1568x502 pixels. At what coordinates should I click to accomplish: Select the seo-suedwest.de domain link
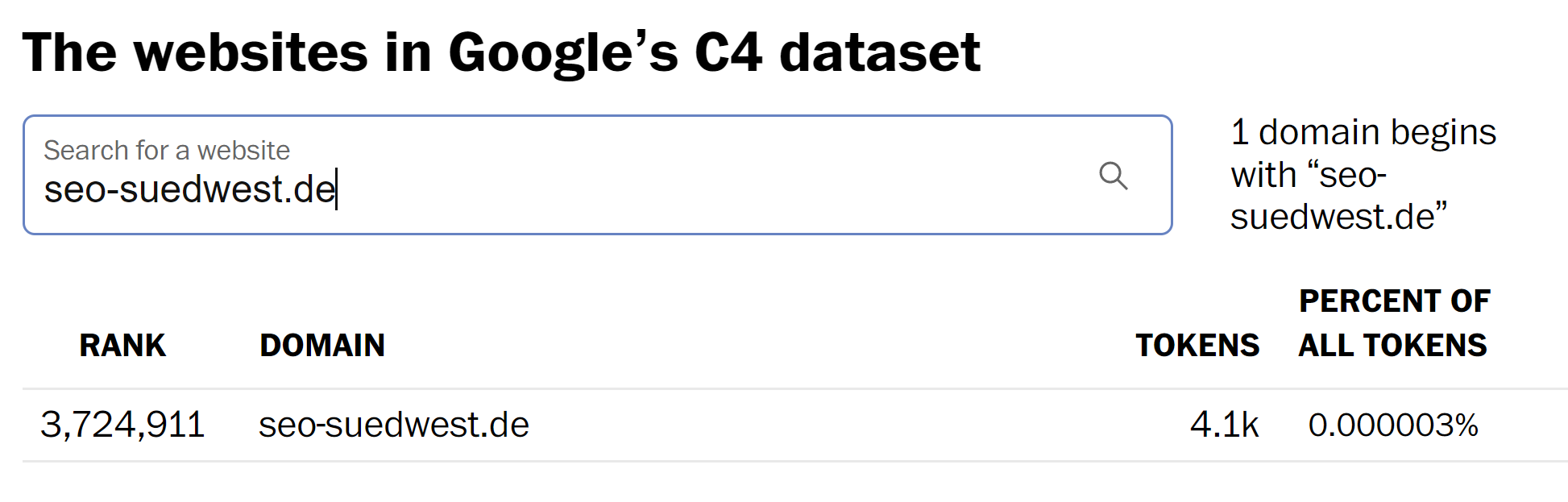[x=395, y=425]
